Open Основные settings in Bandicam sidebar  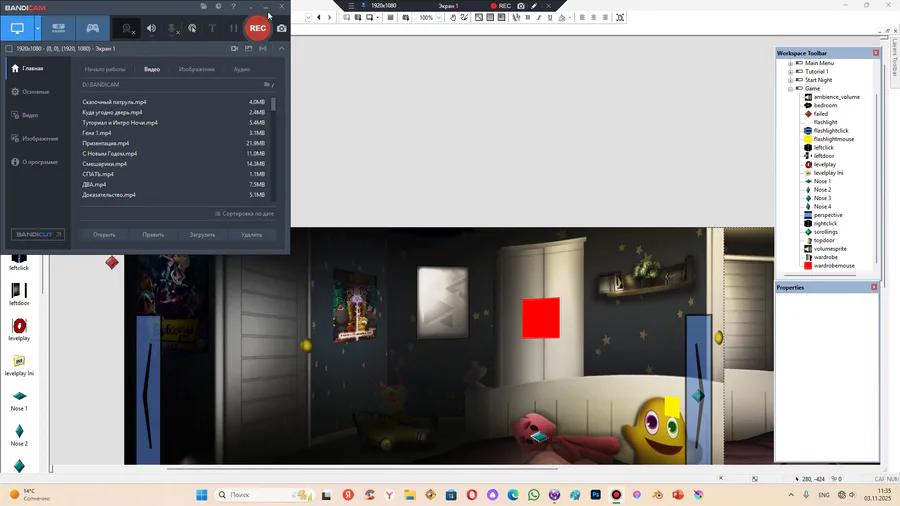point(36,92)
